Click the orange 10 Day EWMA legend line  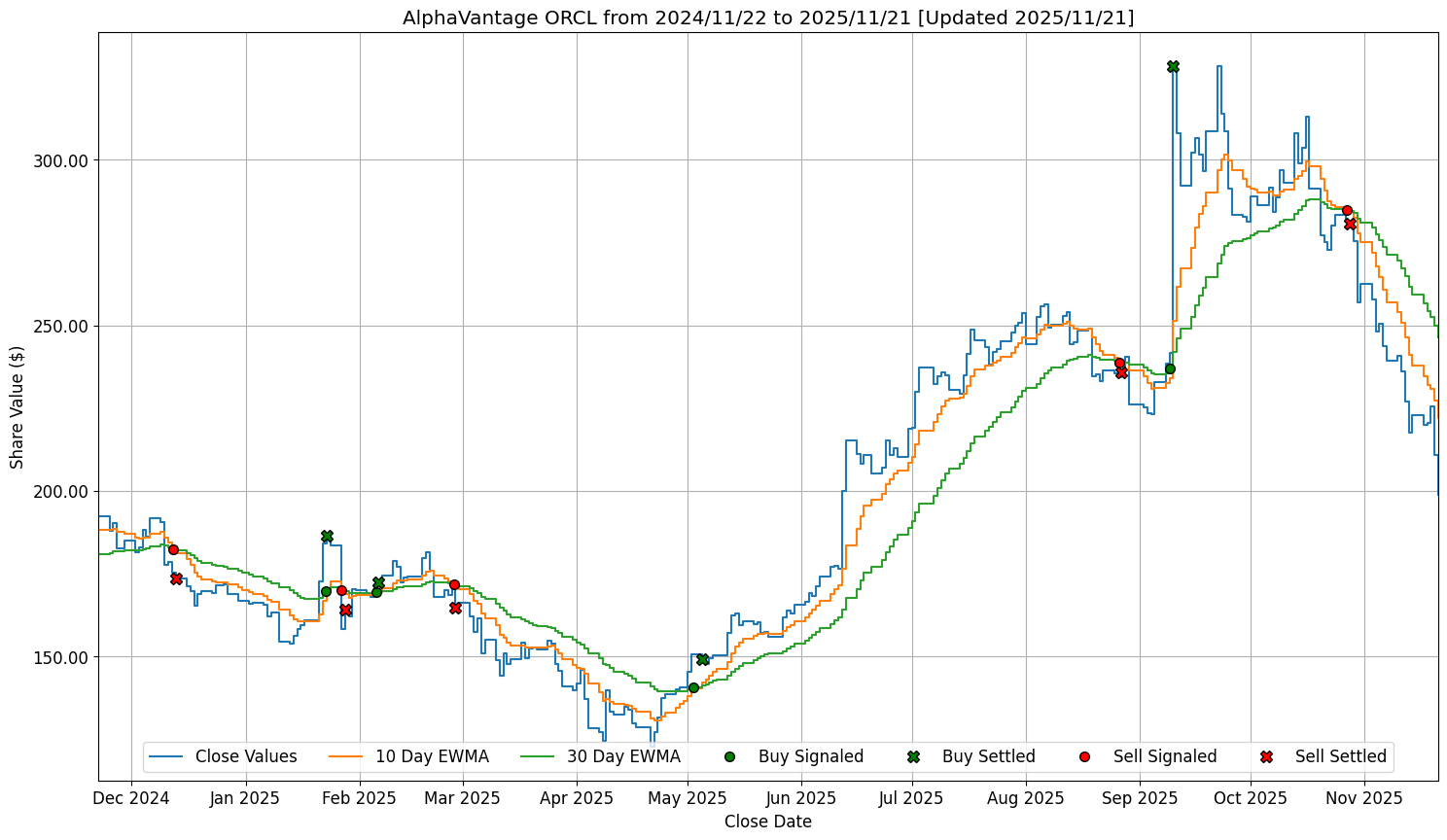pyautogui.click(x=347, y=756)
